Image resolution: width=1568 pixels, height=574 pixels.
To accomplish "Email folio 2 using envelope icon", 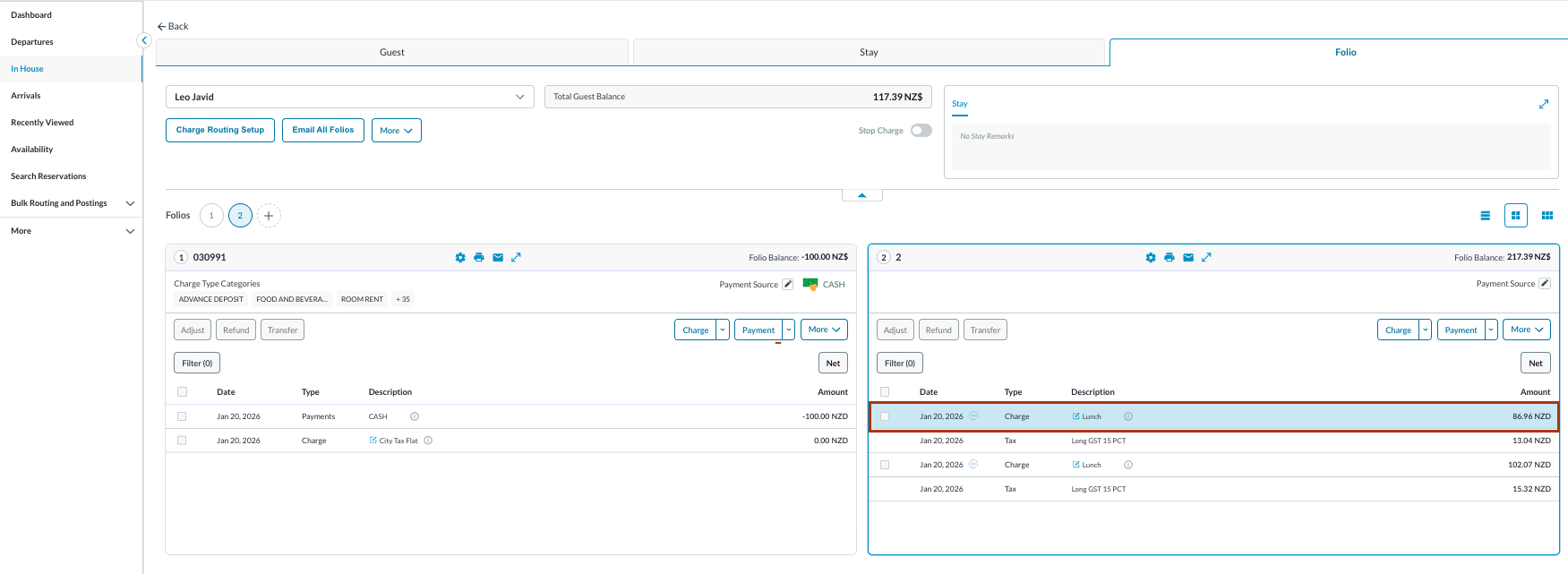I will coord(1188,258).
